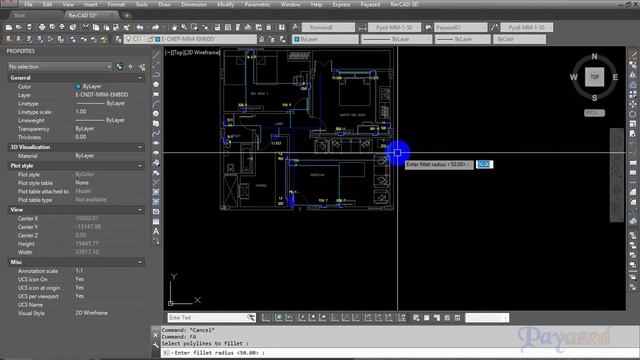This screenshot has height=360, width=640.
Task: Collapse the 3D Visualization section
Action: click(x=140, y=147)
